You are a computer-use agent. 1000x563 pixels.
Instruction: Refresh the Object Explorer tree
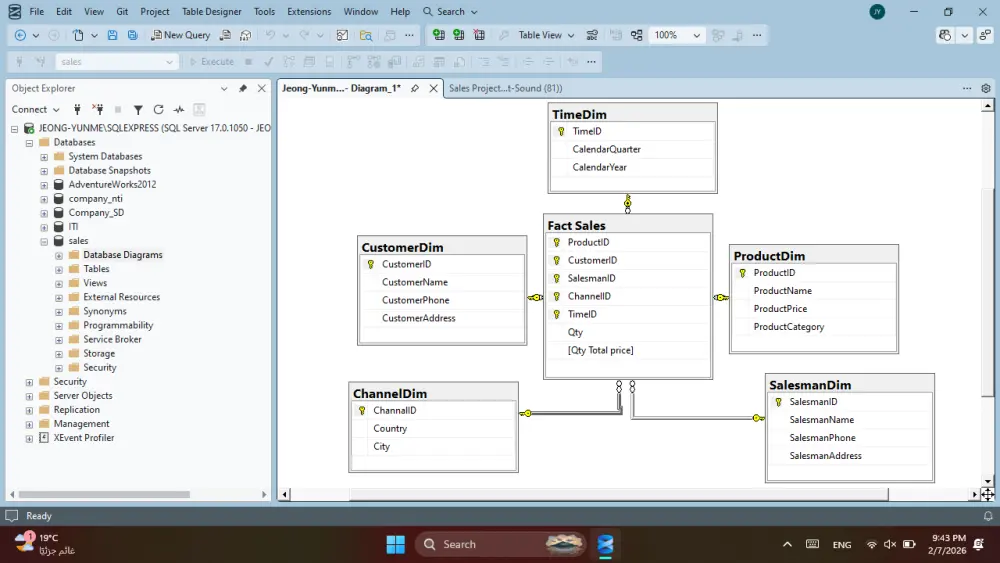(x=158, y=110)
